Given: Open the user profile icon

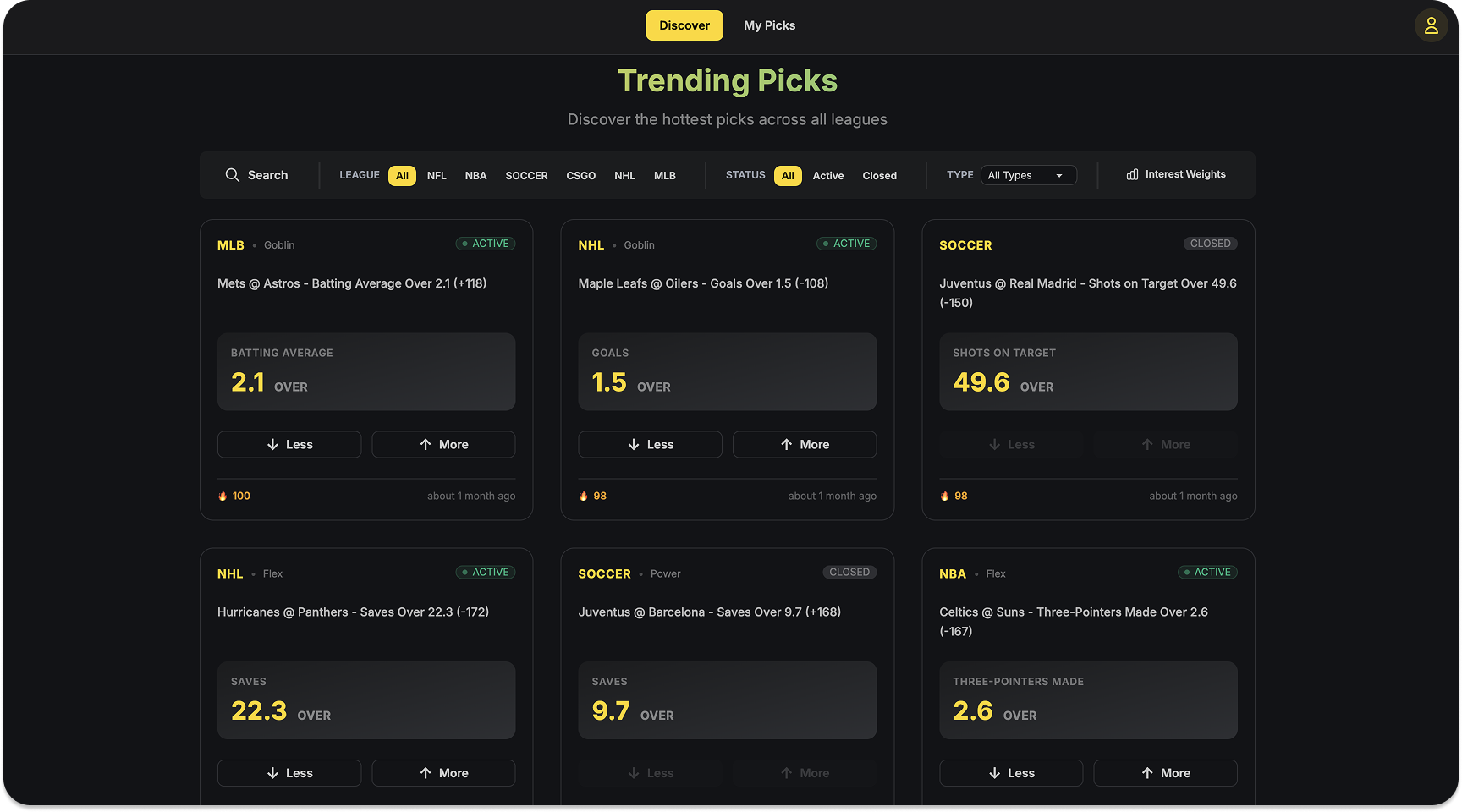Looking at the screenshot, I should 1431,25.
